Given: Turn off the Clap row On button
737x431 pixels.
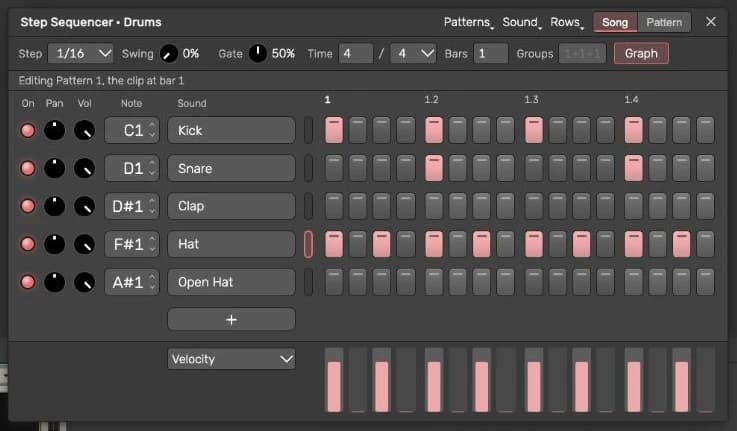Looking at the screenshot, I should point(28,206).
